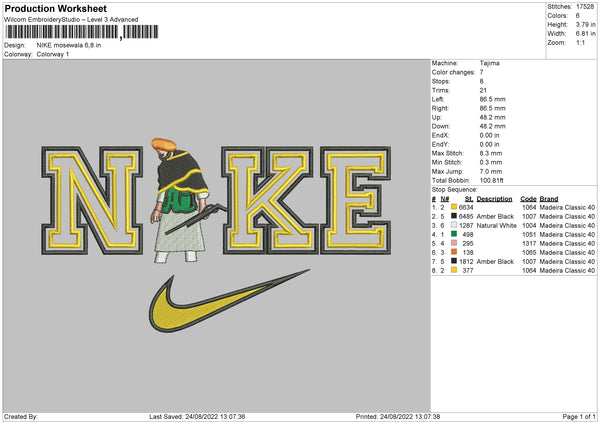This screenshot has height=424, width=600.
Task: Click the letter K in the design preview
Action: click(x=270, y=200)
